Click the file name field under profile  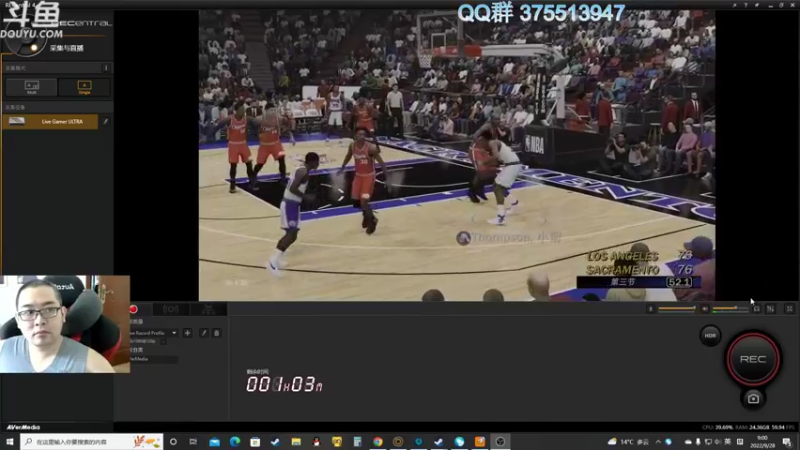click(153, 359)
